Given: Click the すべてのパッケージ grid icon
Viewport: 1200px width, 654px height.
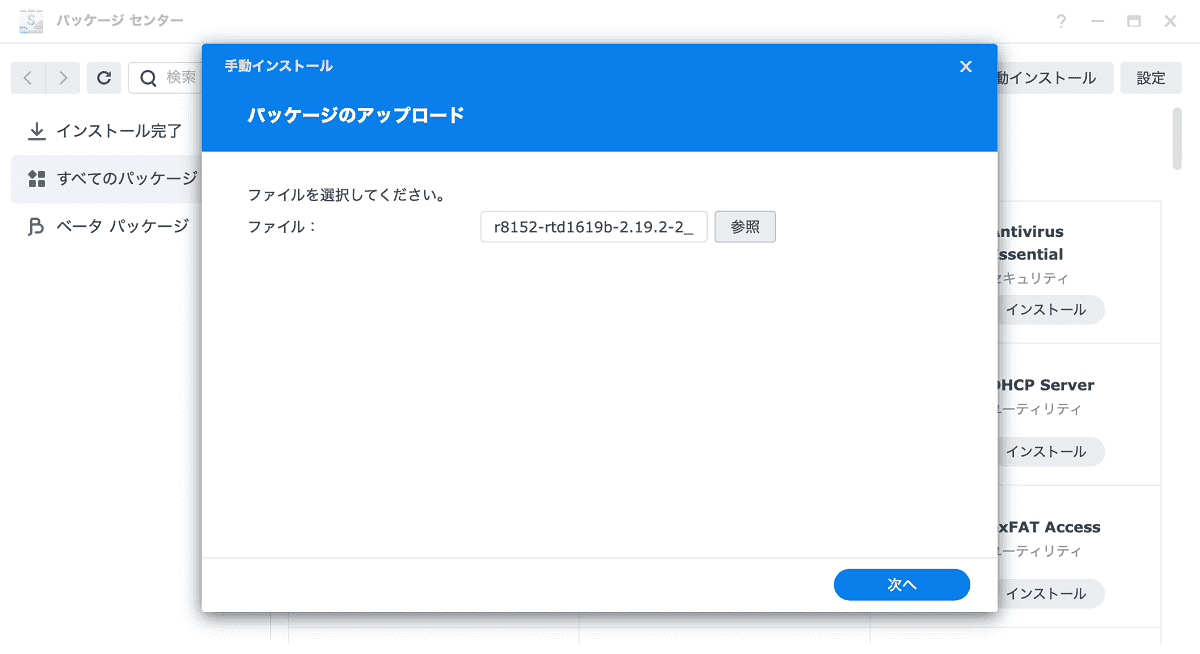Looking at the screenshot, I should click(37, 179).
